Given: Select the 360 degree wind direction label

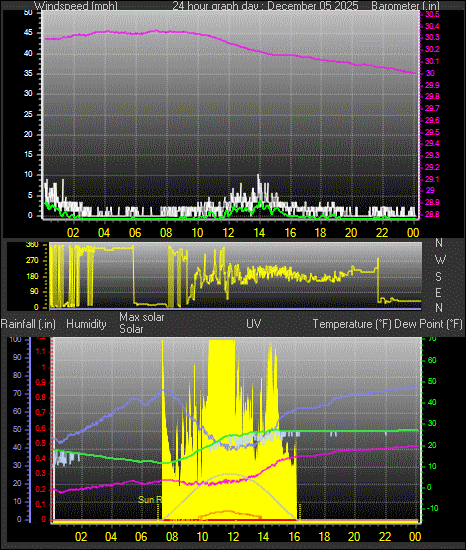Looking at the screenshot, I should click(x=32, y=245).
